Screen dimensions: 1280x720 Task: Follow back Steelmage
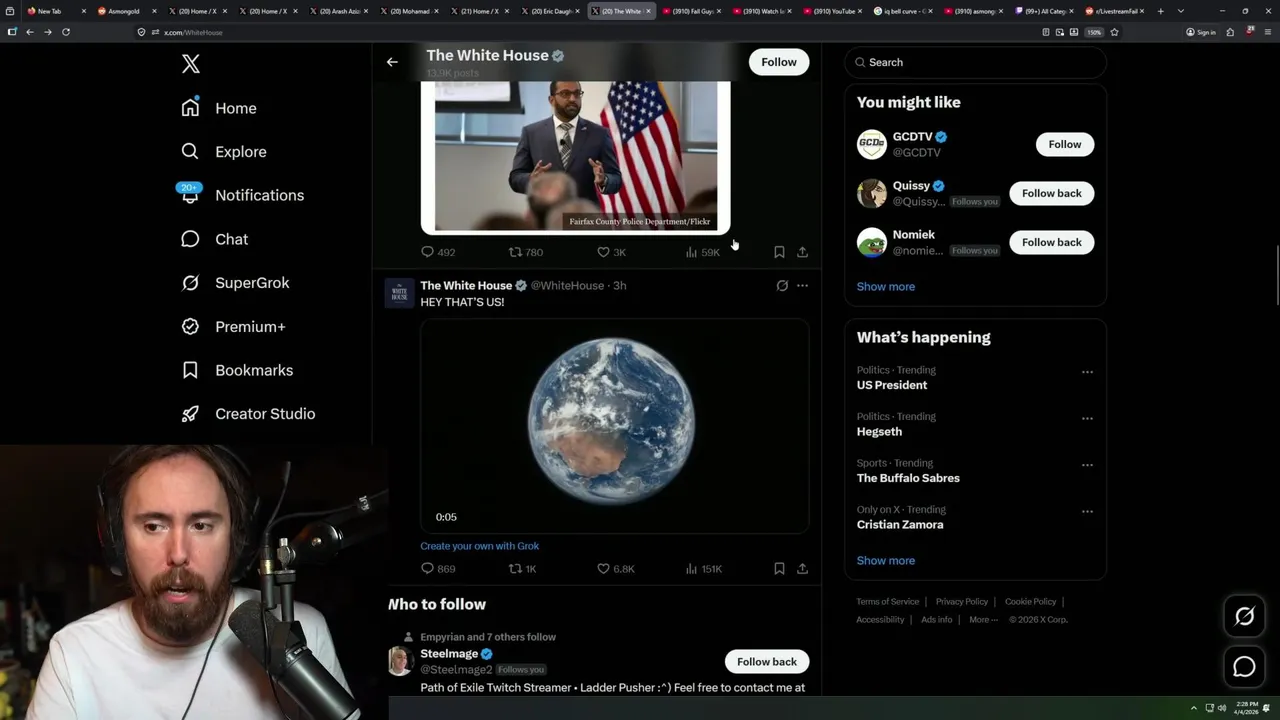click(766, 662)
